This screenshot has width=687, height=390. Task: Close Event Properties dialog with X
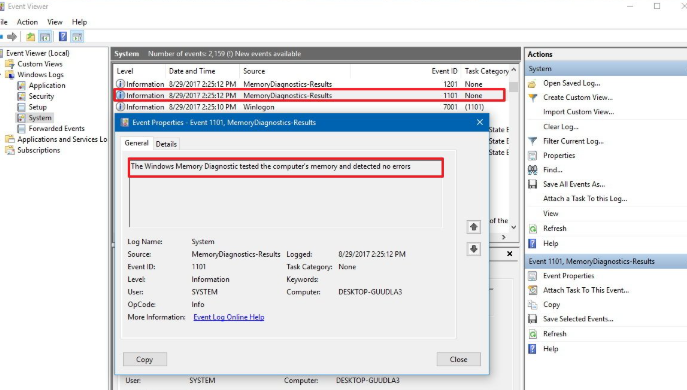[x=480, y=122]
